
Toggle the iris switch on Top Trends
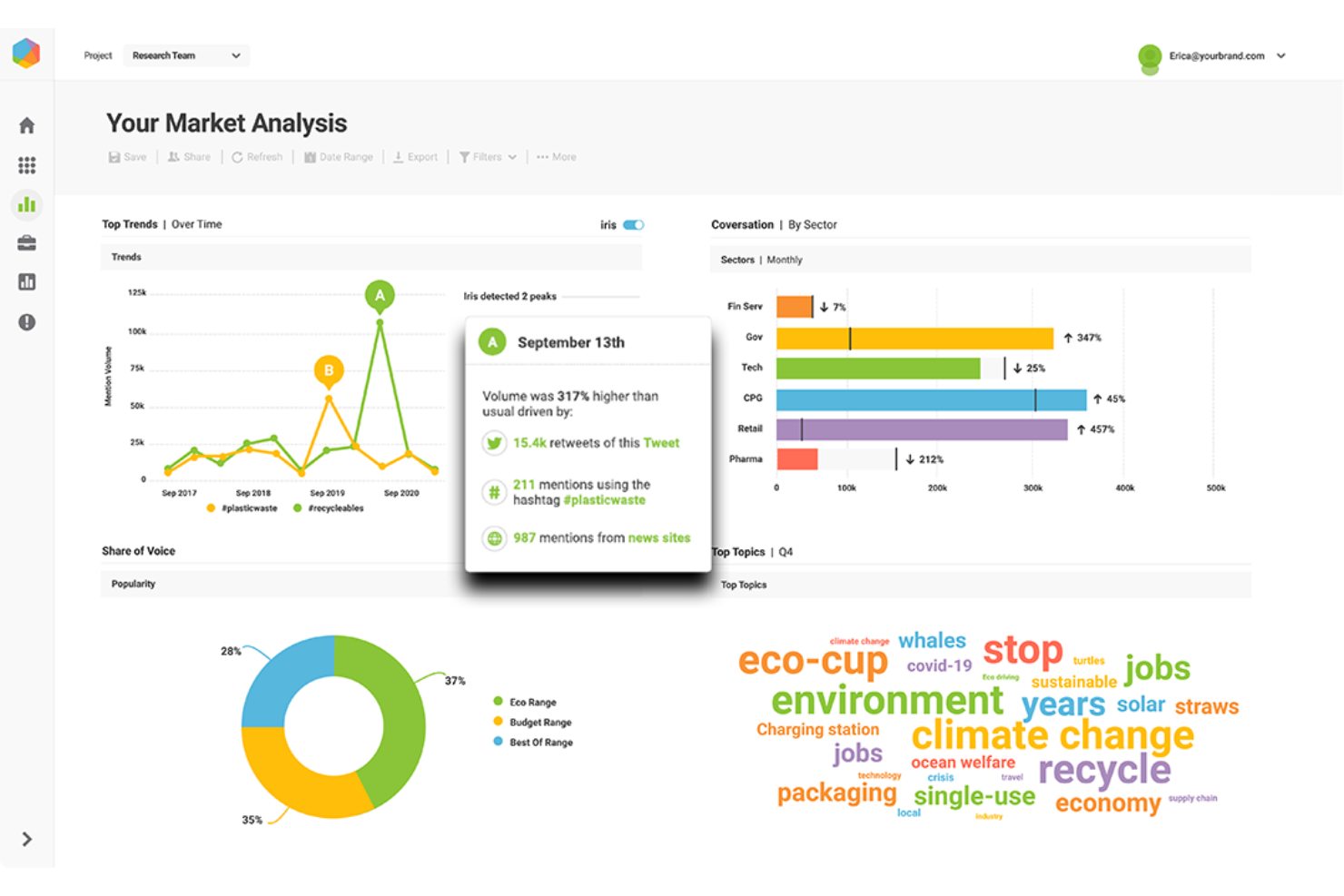pyautogui.click(x=635, y=224)
